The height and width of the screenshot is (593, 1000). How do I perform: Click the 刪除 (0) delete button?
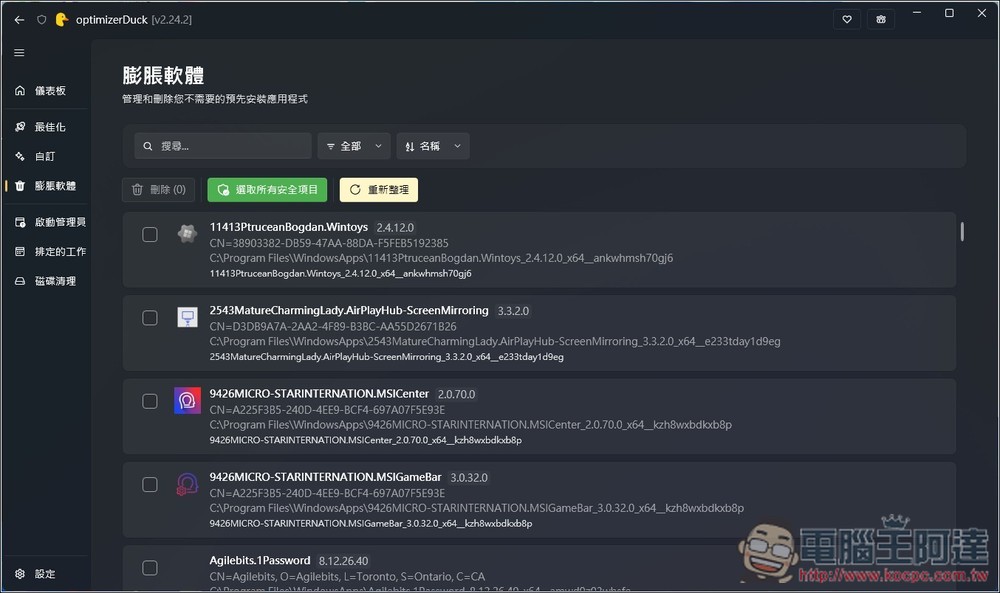click(x=158, y=189)
